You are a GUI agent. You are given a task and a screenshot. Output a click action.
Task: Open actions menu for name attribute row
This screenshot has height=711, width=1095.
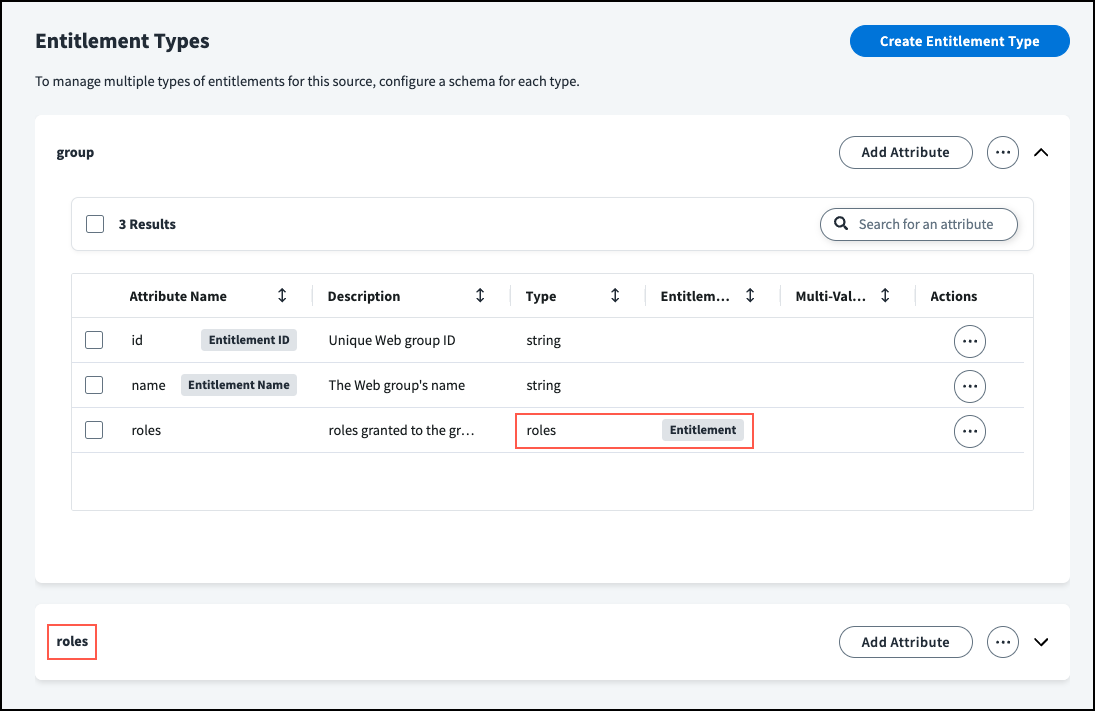coord(969,386)
